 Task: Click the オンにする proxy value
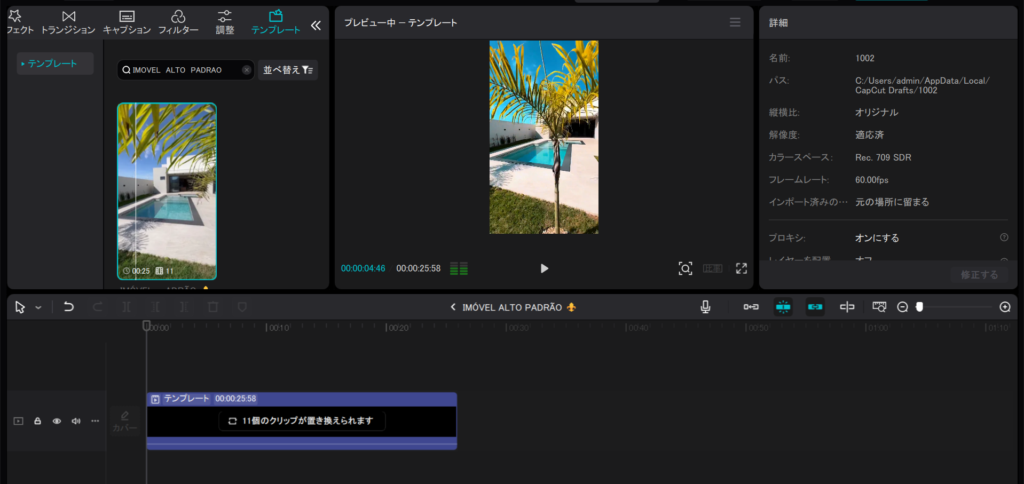tap(877, 238)
